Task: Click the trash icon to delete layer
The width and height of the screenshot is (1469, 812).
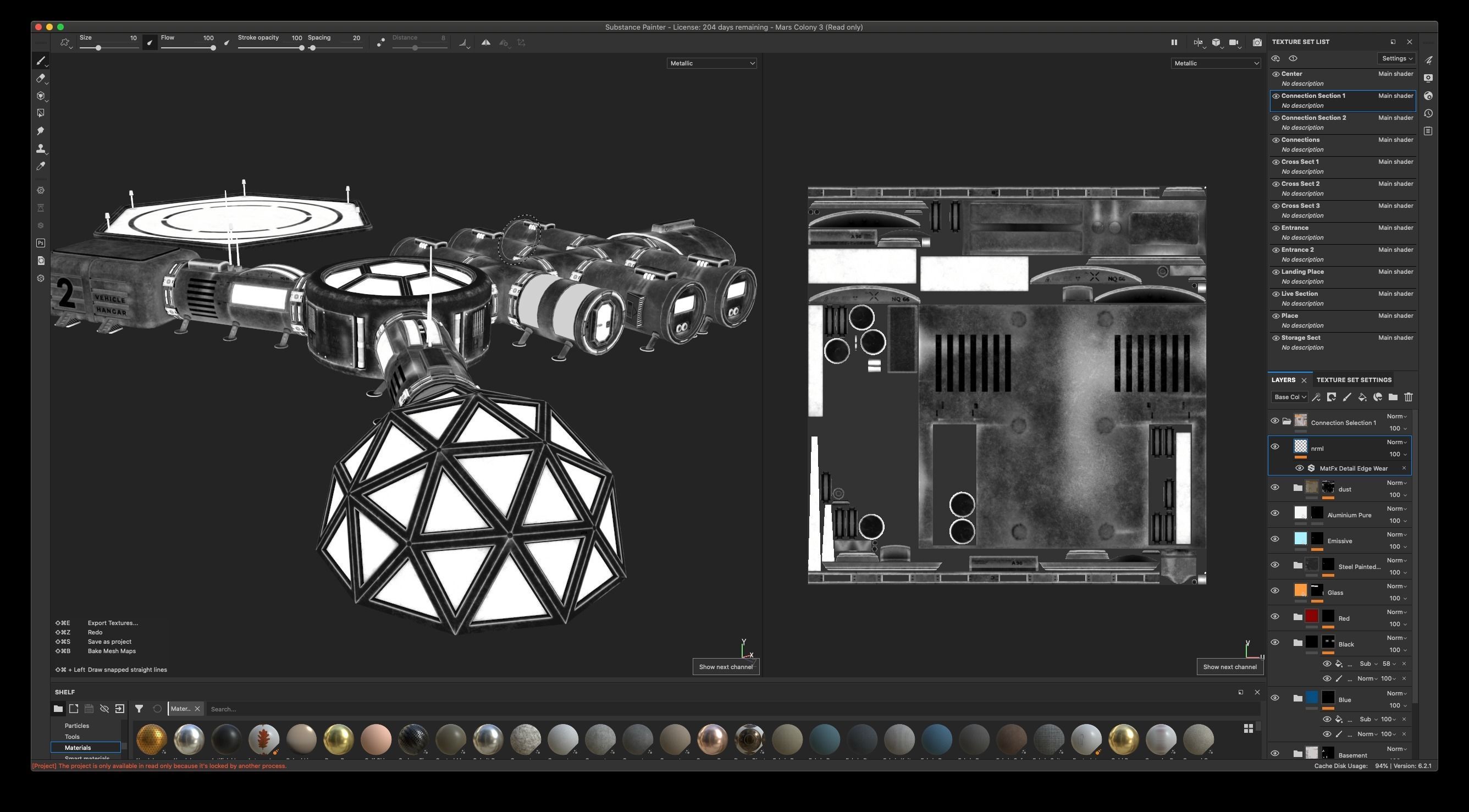Action: tap(1408, 397)
